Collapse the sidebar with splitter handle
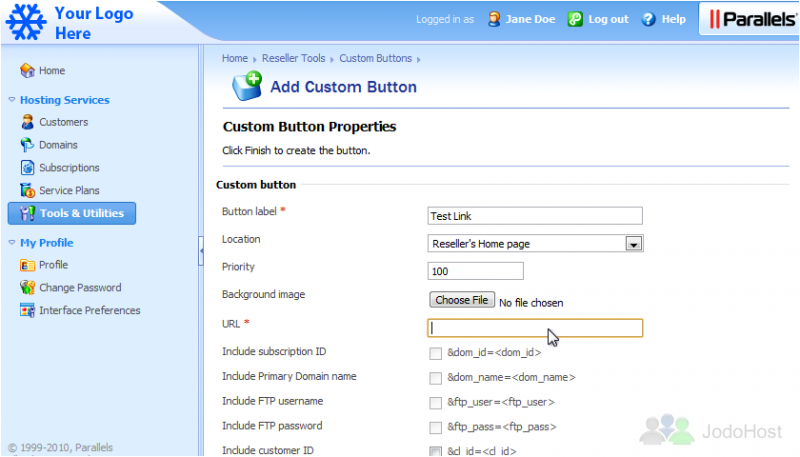The width and height of the screenshot is (800, 457). click(201, 251)
